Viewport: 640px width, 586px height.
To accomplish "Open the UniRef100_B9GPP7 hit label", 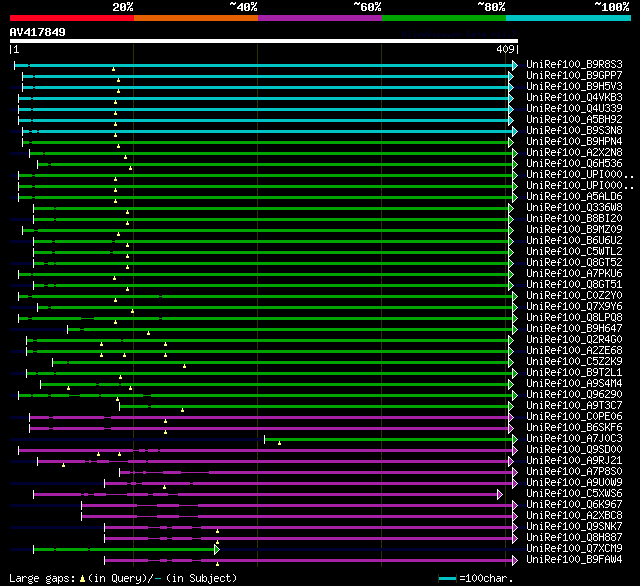I will (574, 75).
